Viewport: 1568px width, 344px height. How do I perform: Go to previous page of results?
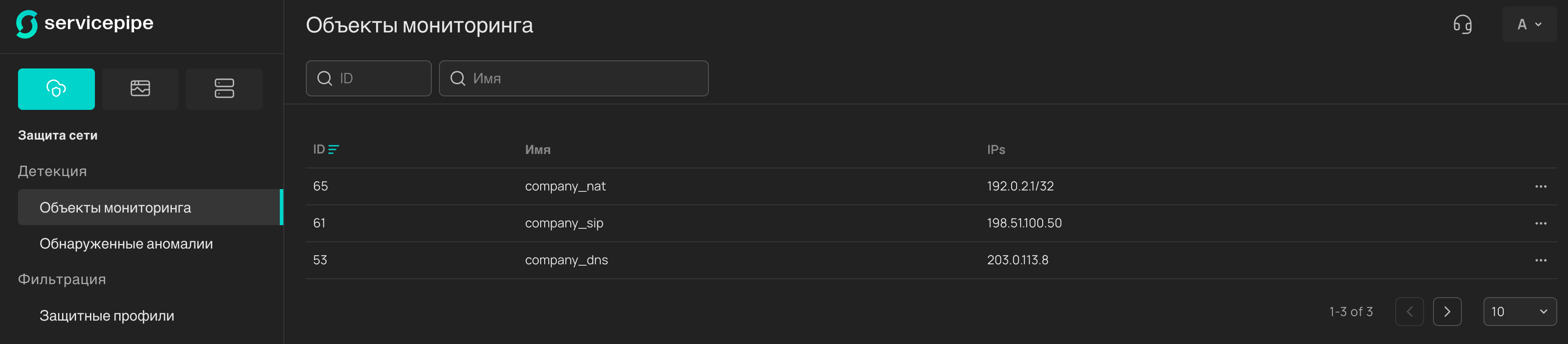point(1408,312)
